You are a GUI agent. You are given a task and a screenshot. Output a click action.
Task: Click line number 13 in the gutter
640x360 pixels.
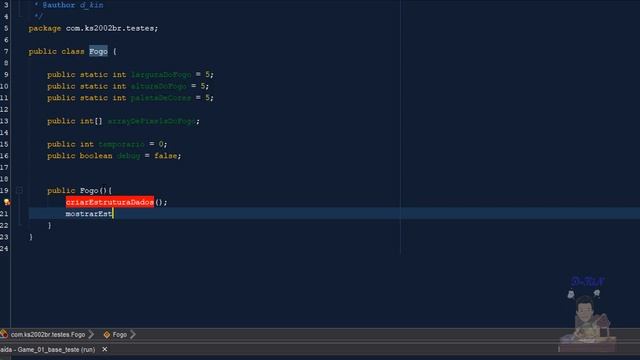(x=4, y=121)
